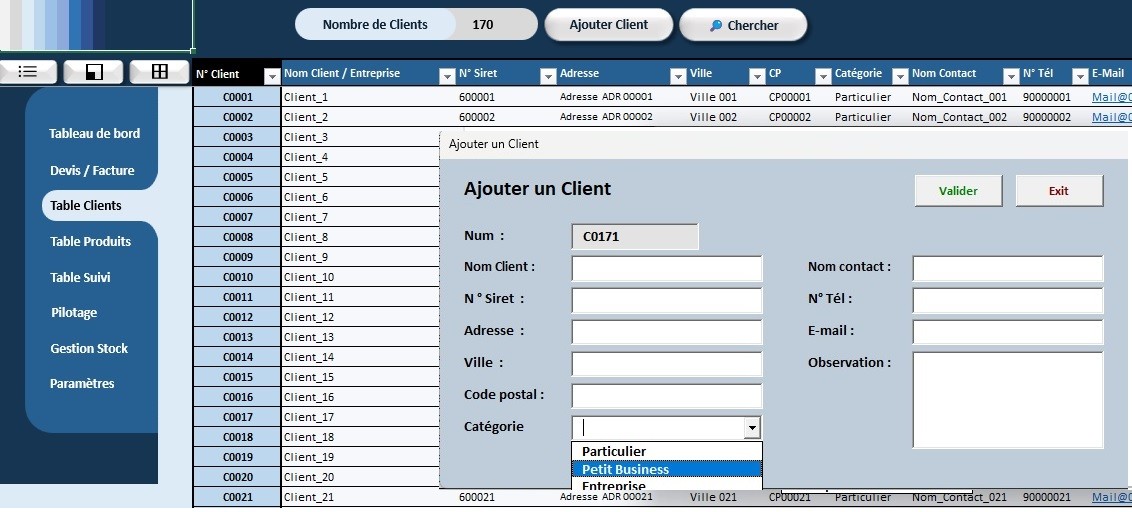This screenshot has height=512, width=1132.
Task: Choose Entreprise in the category list
Action: pyautogui.click(x=667, y=485)
